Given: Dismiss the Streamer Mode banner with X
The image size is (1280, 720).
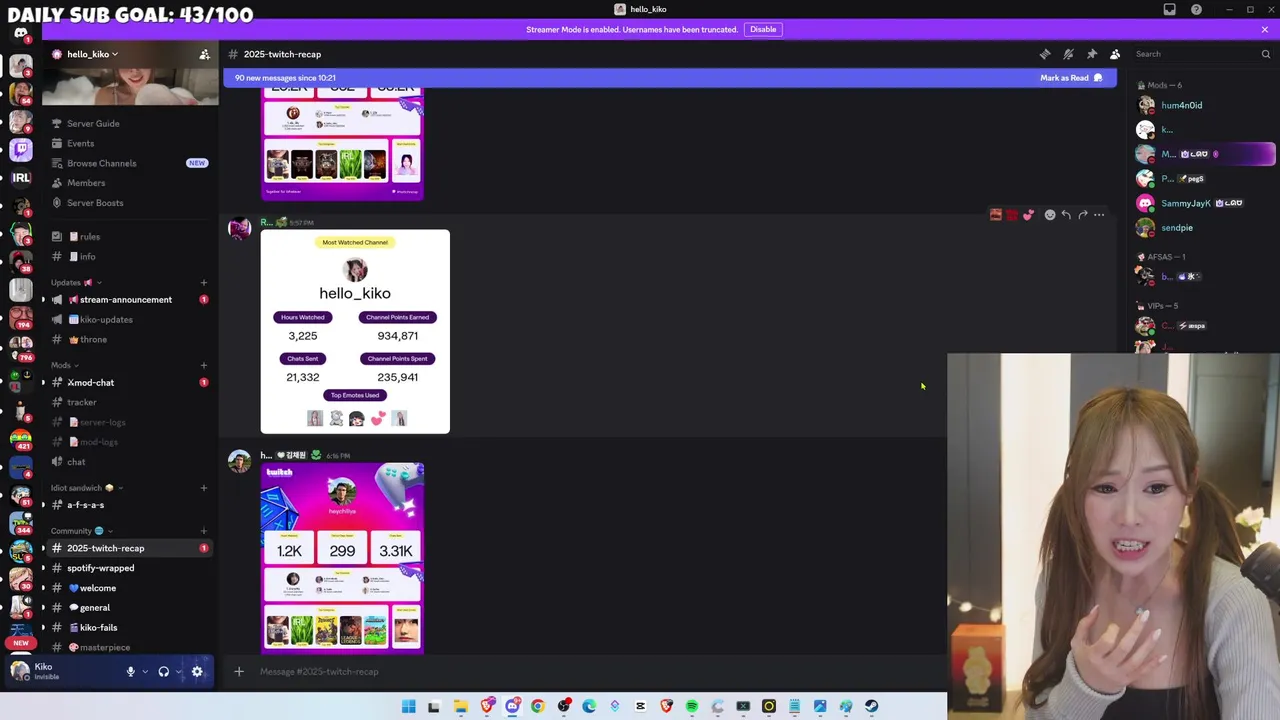Looking at the screenshot, I should [1265, 29].
